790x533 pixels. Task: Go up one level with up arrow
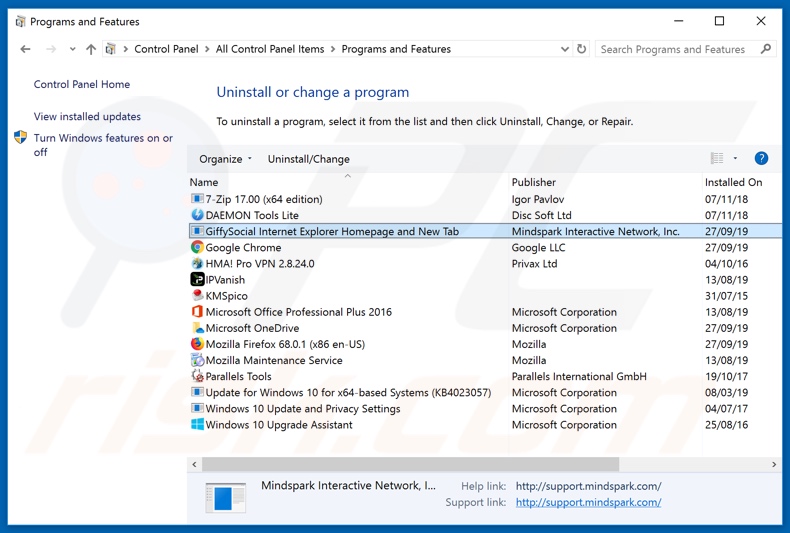pyautogui.click(x=91, y=49)
